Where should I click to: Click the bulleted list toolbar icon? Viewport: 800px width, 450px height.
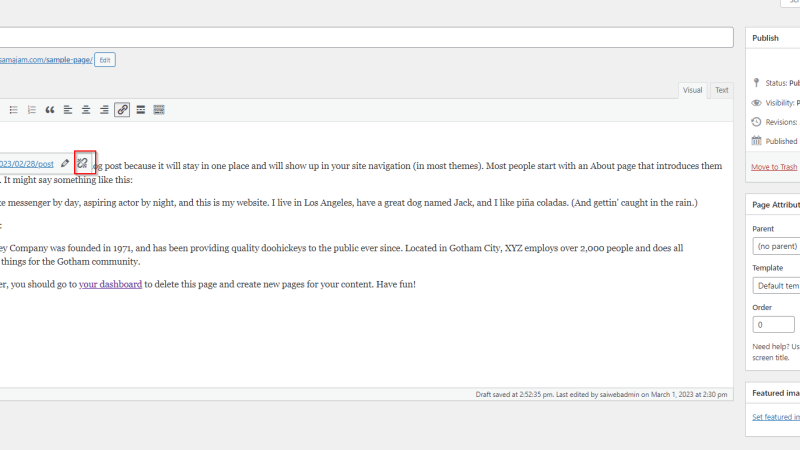(x=14, y=110)
